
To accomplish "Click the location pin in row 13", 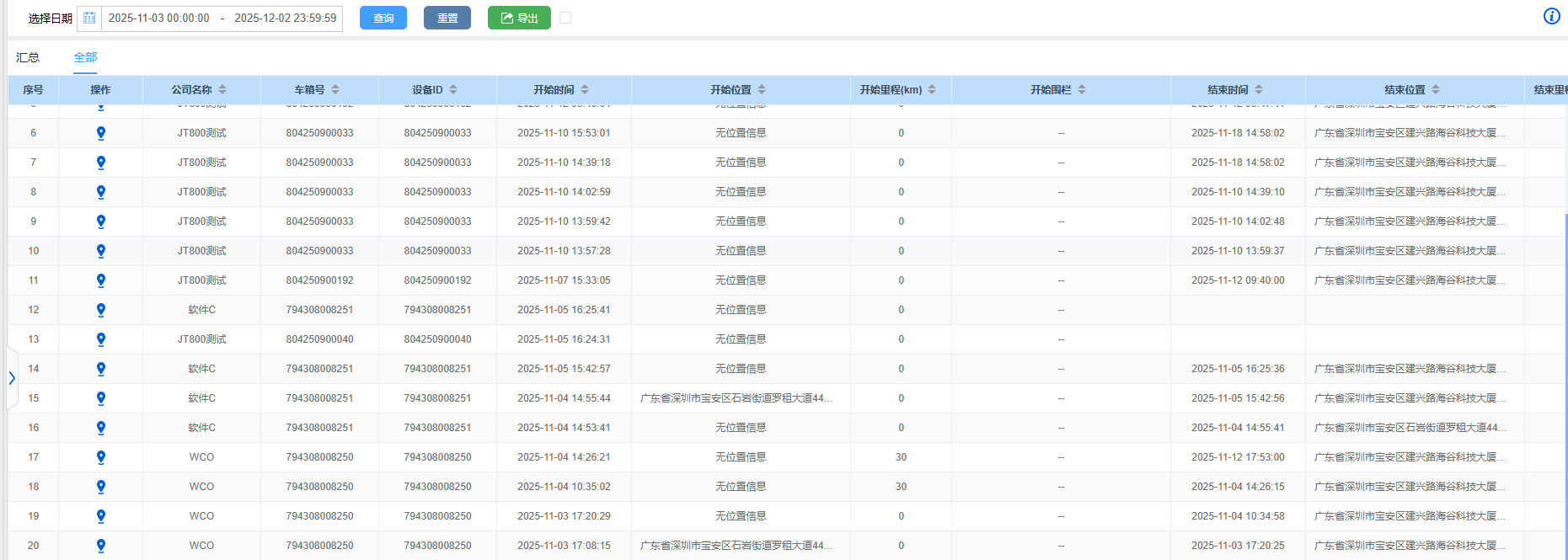I will click(x=100, y=339).
